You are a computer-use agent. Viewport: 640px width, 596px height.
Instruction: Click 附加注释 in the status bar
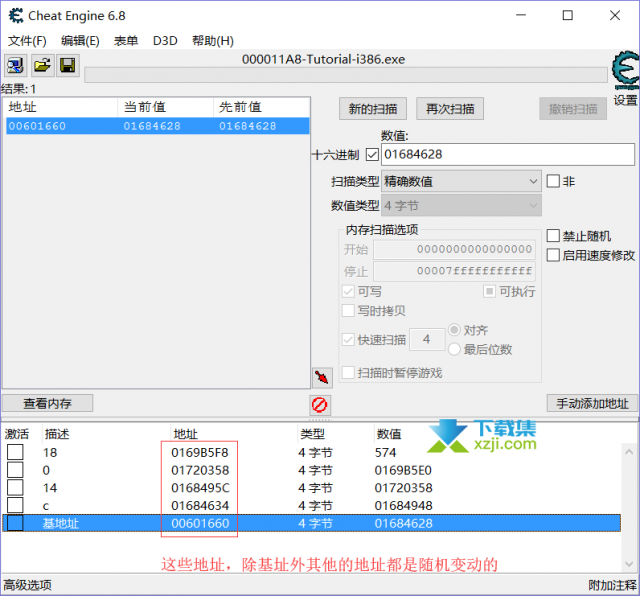tap(613, 585)
